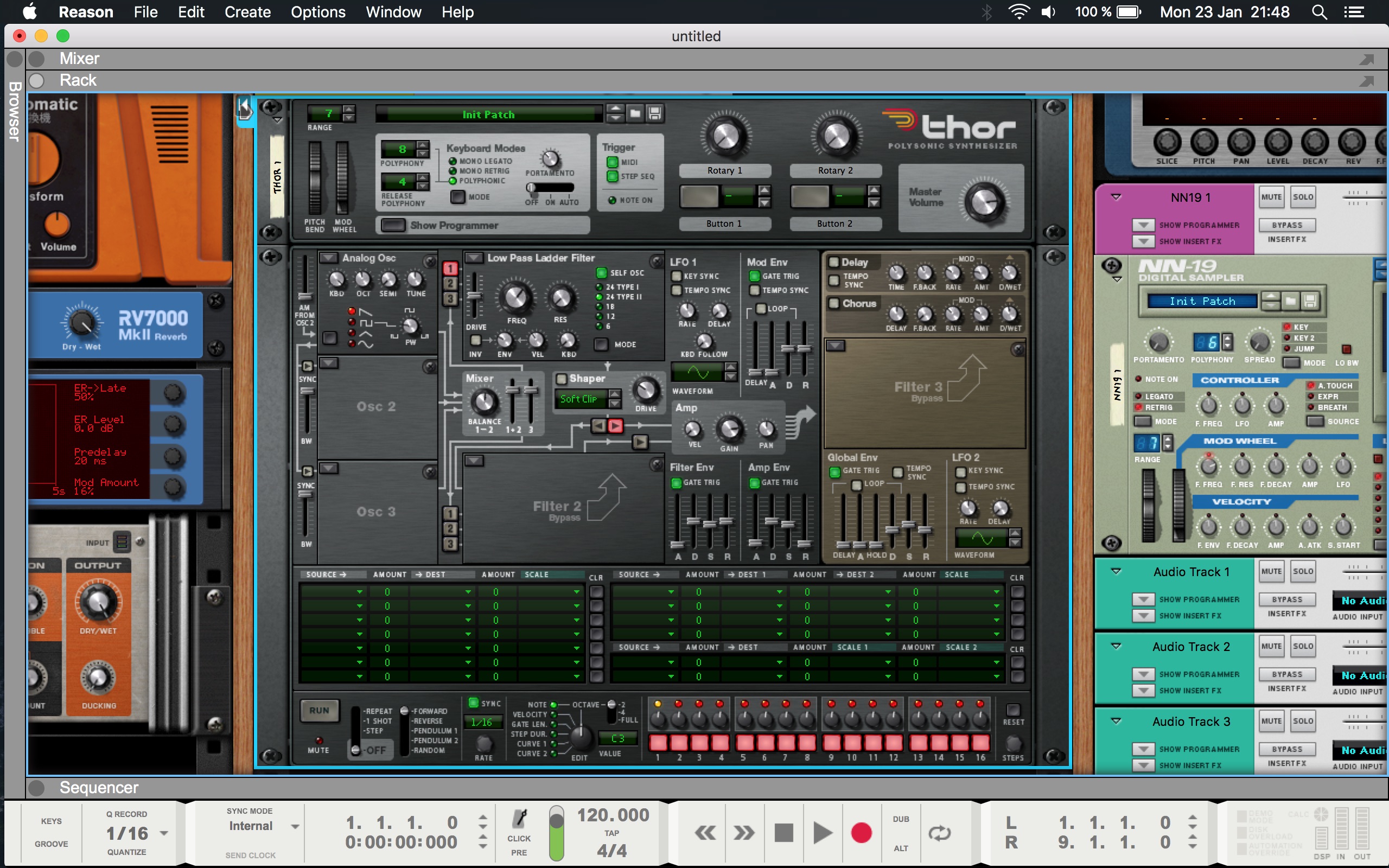Screen dimensions: 1389x868
Task: Click the Thor Pitch Bend wheel
Action: 315,178
